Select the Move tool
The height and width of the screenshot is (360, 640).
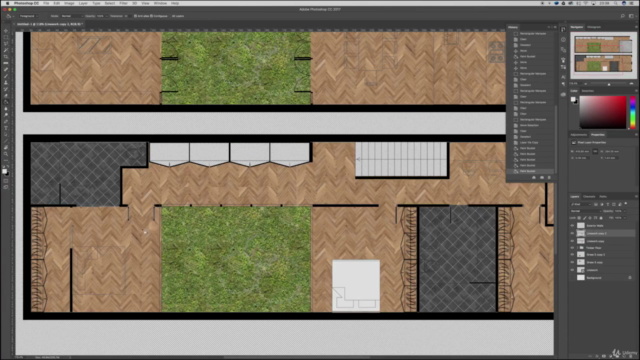coord(6,31)
